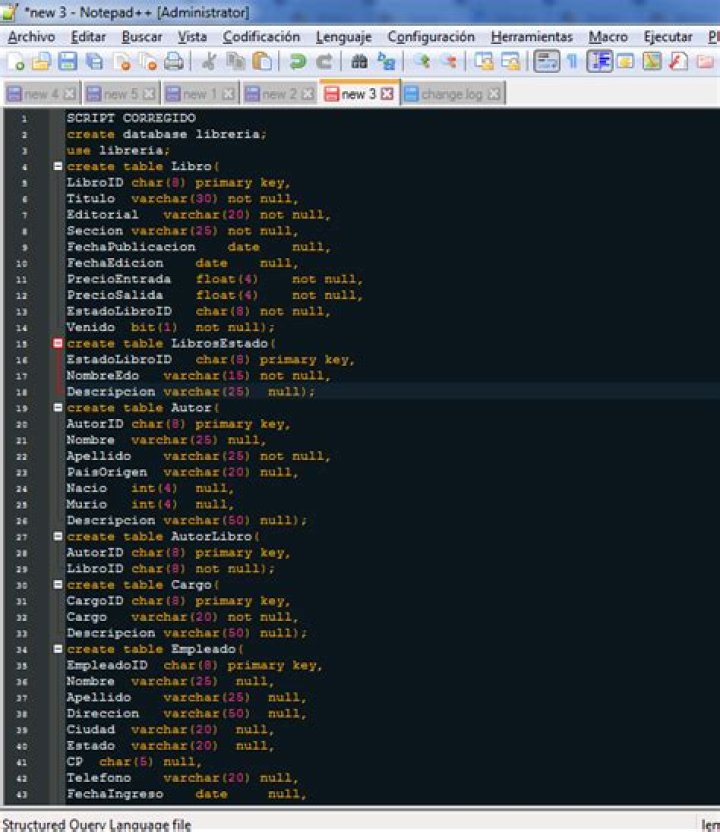720x832 pixels.
Task: Close the change log tab
Action: 494,94
